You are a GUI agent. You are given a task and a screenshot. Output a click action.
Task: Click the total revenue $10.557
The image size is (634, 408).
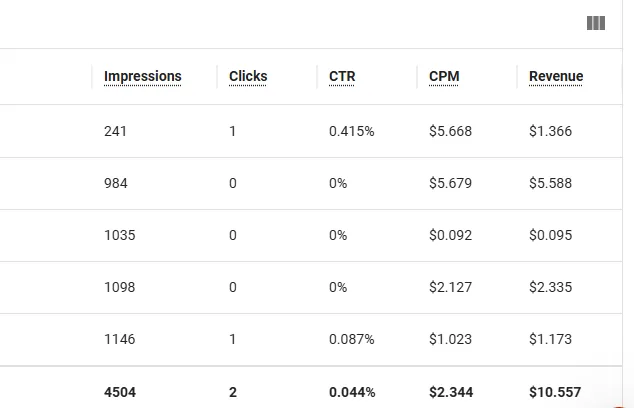point(554,392)
